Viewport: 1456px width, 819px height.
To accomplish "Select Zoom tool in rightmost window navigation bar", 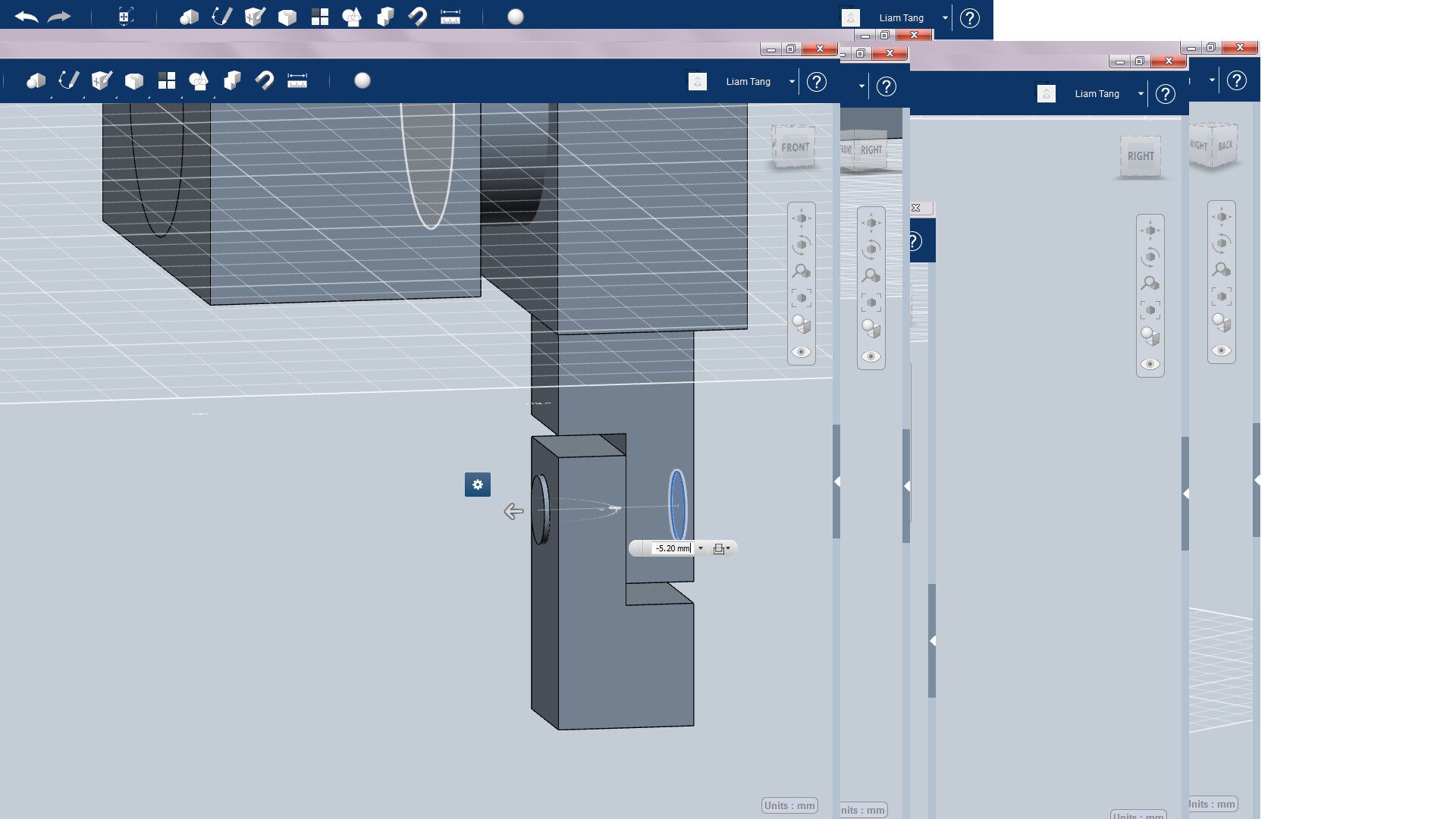I will click(x=1222, y=270).
